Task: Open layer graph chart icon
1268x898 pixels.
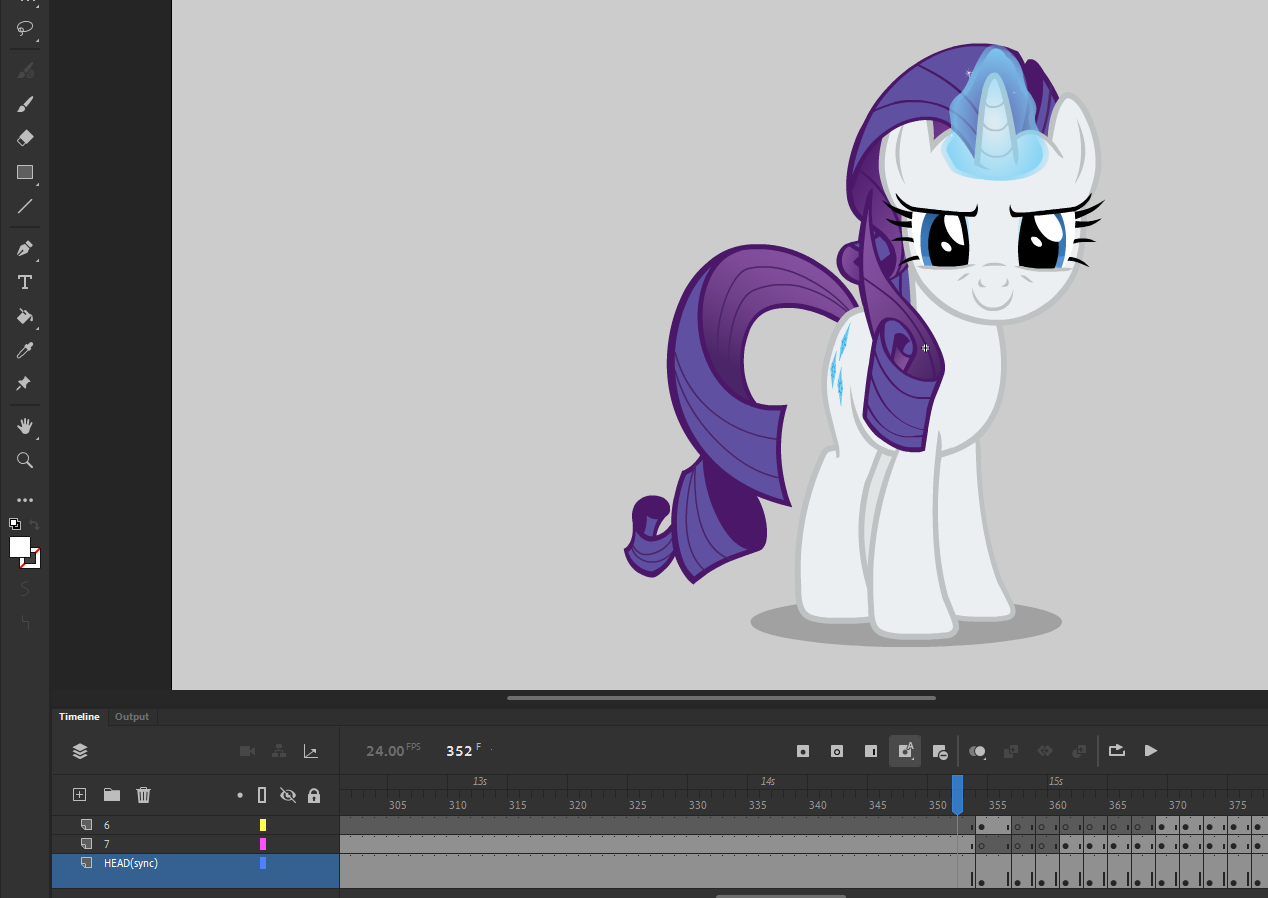Action: point(311,751)
